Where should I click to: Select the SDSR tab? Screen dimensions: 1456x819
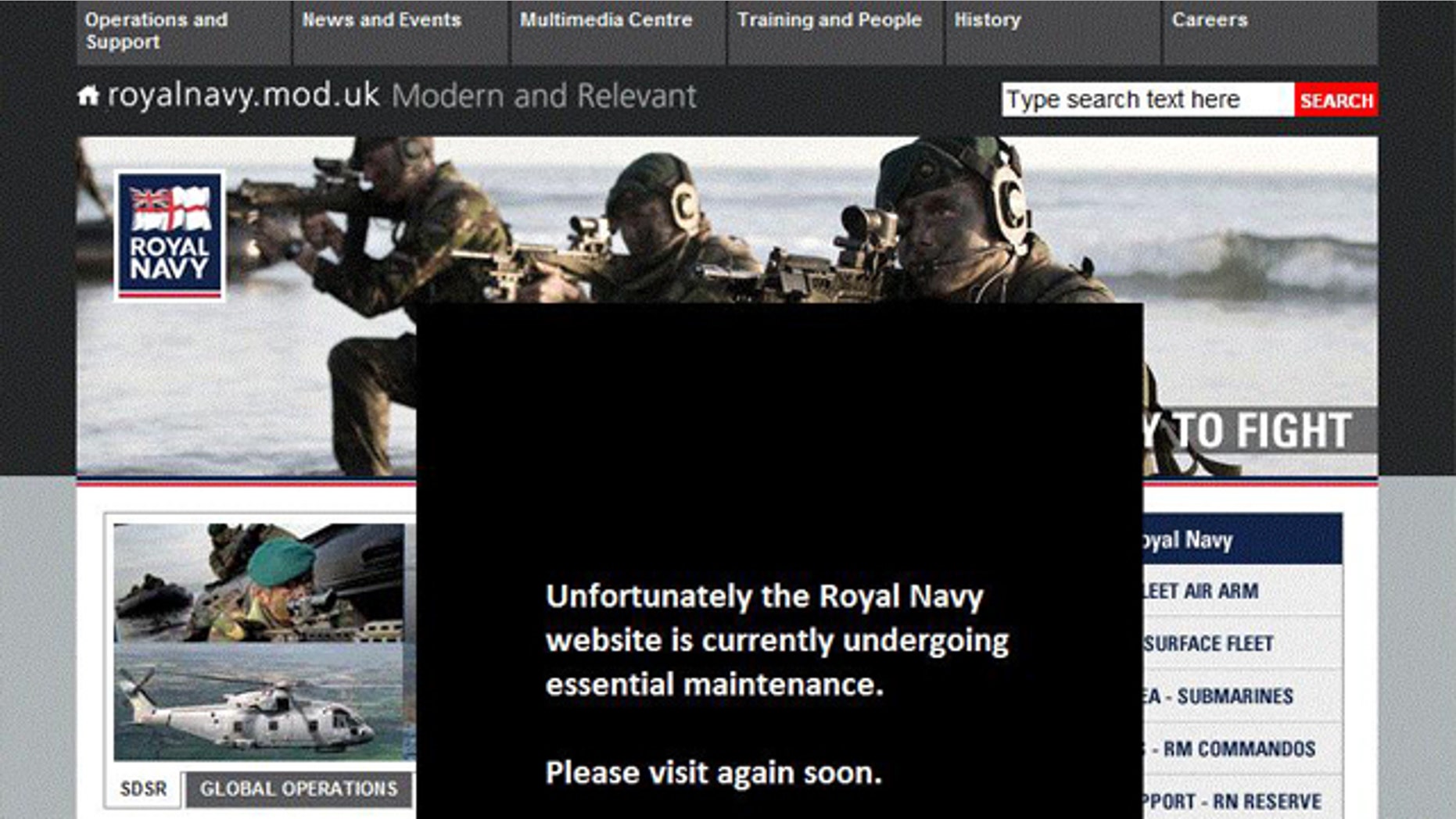(143, 789)
